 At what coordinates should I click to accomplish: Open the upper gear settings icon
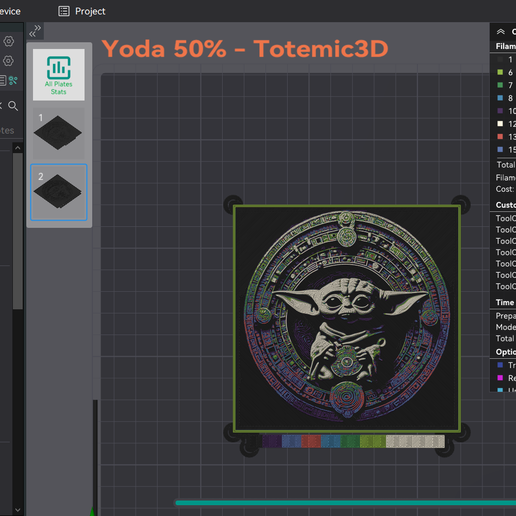tap(9, 41)
